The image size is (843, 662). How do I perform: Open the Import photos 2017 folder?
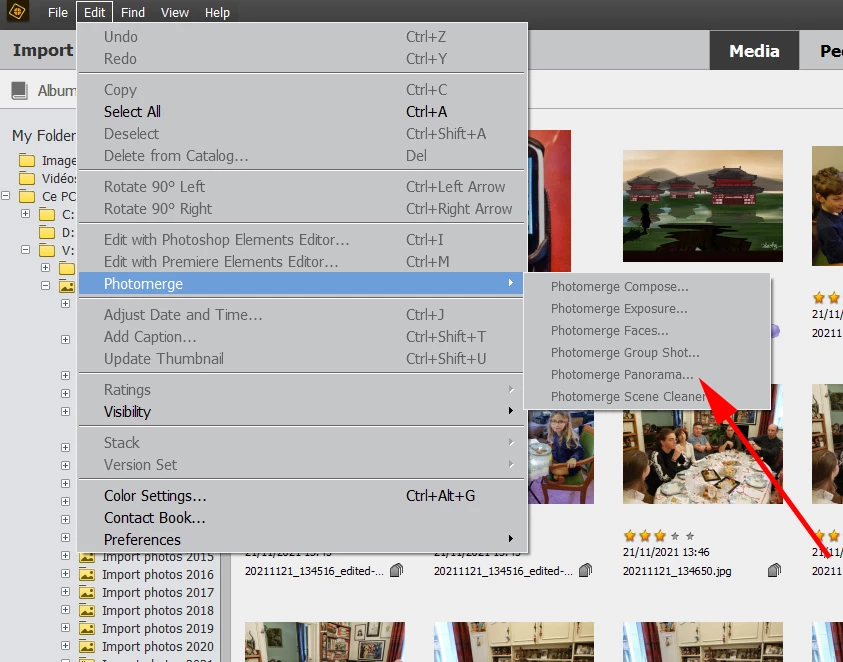[158, 592]
